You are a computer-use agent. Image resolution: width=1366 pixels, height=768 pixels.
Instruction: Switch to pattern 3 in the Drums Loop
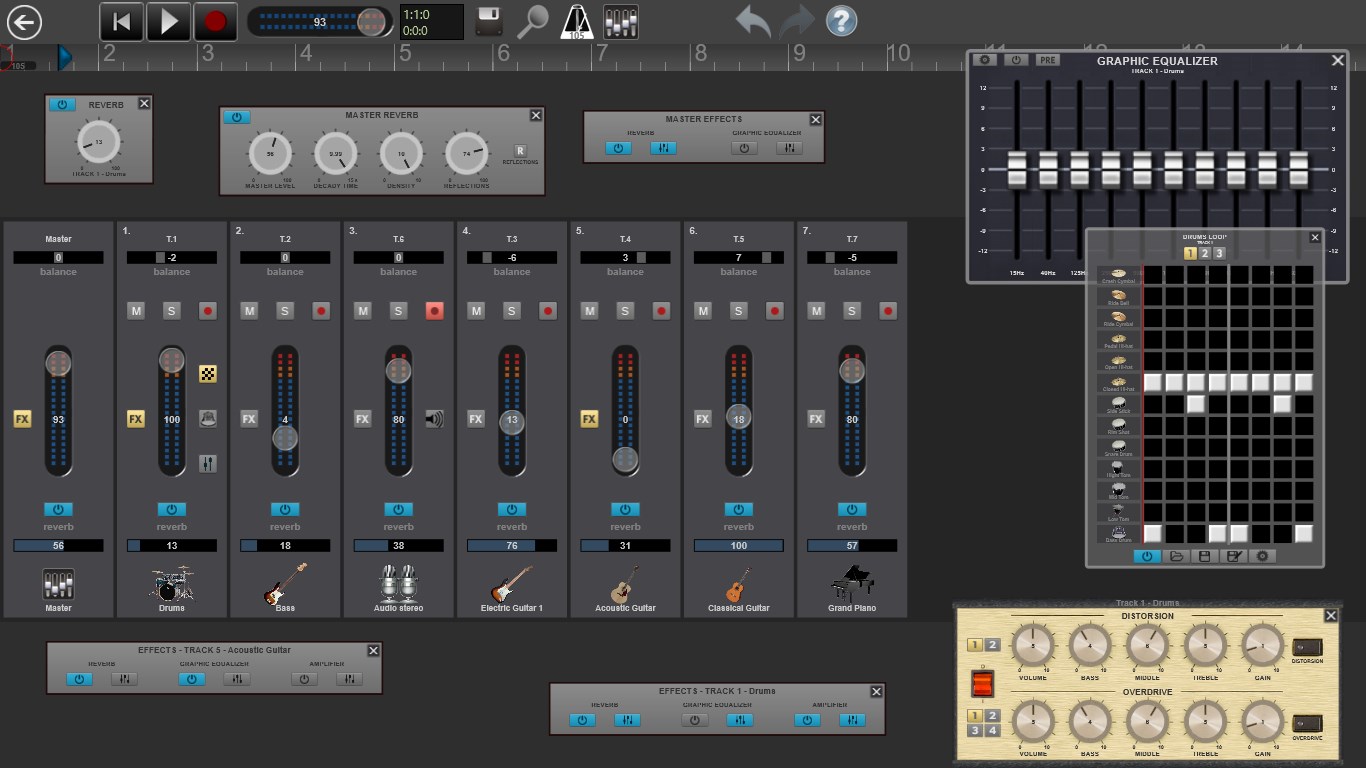[x=1219, y=253]
